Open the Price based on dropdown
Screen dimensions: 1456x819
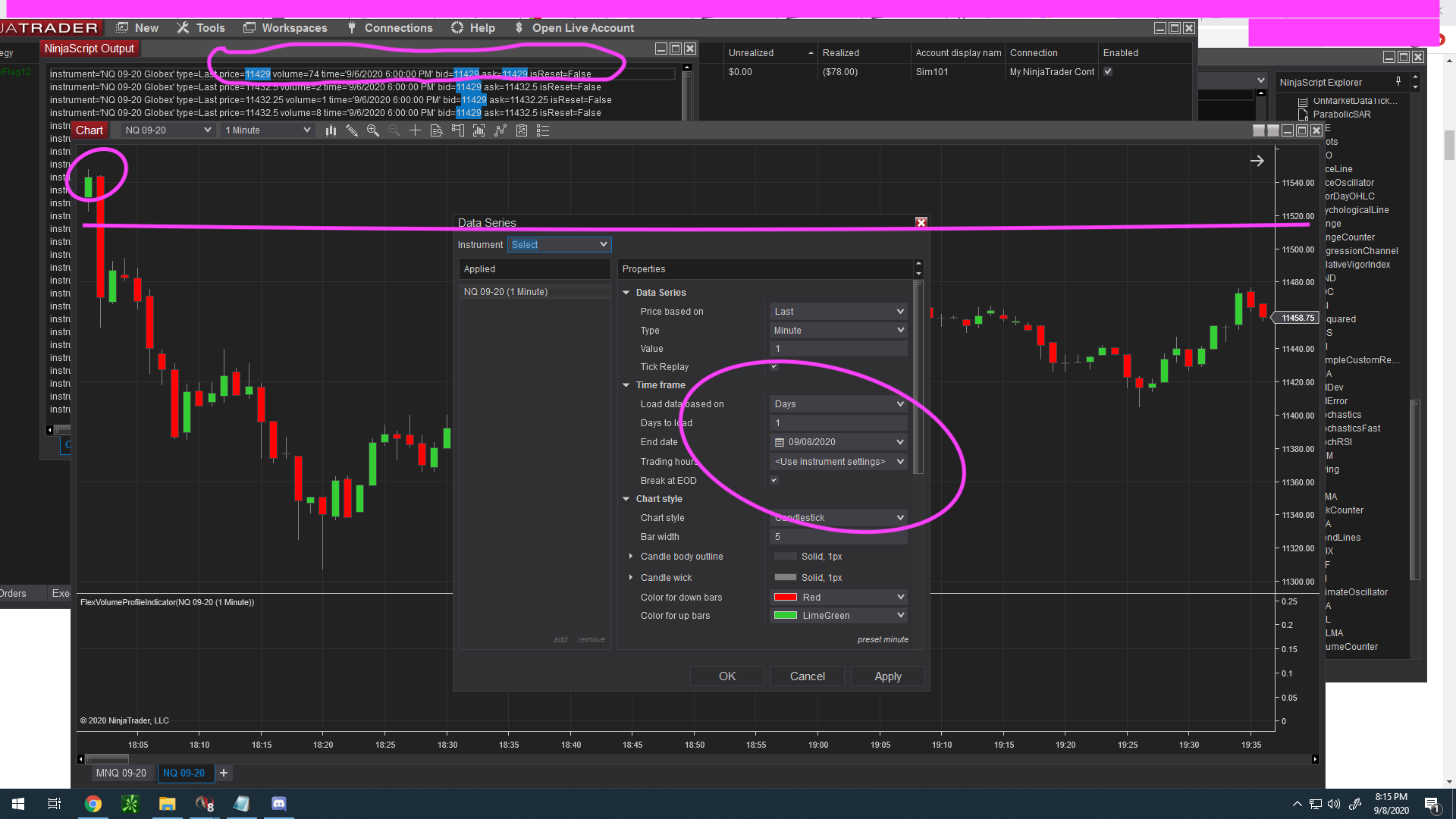[838, 312]
